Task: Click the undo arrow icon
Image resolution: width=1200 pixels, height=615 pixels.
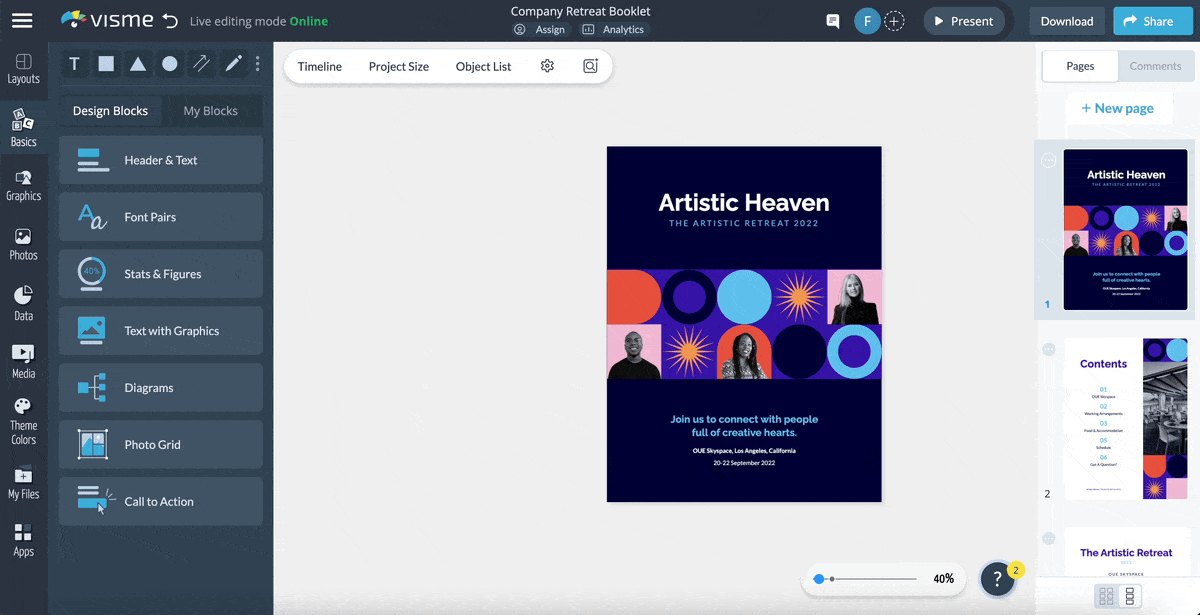Action: click(x=170, y=21)
